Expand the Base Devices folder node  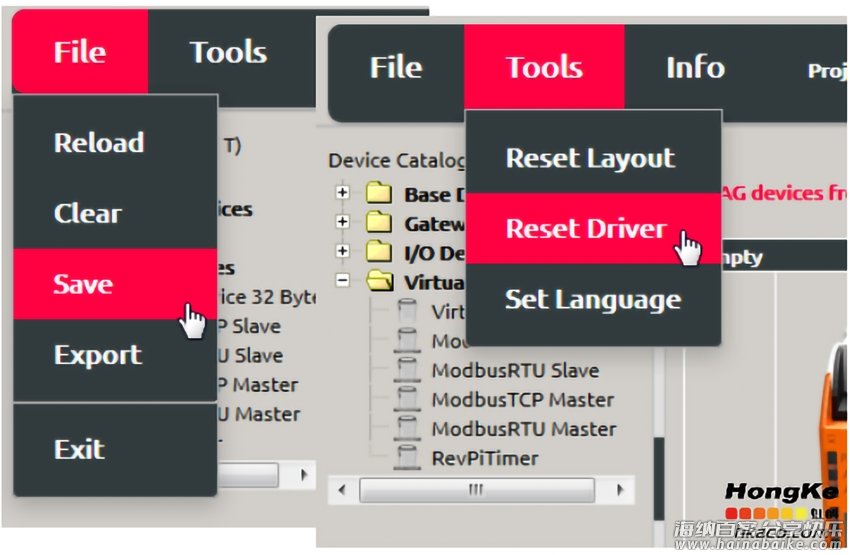(x=343, y=192)
